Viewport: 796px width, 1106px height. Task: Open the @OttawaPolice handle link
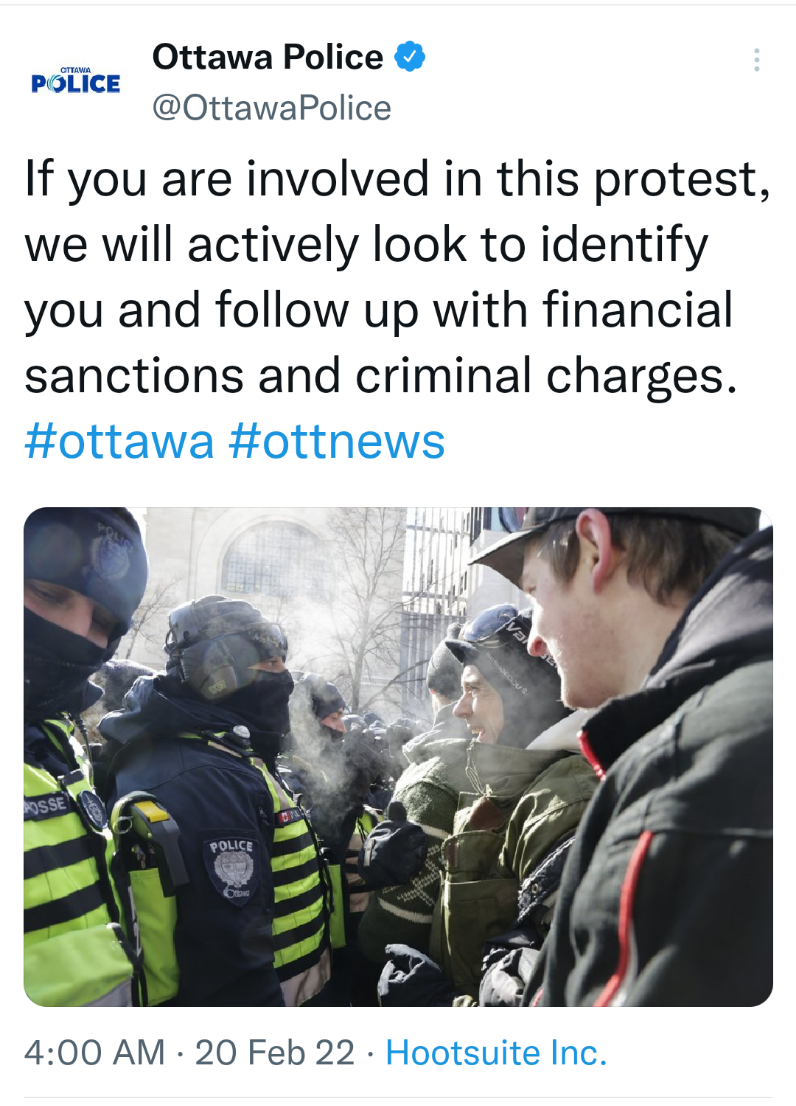271,107
